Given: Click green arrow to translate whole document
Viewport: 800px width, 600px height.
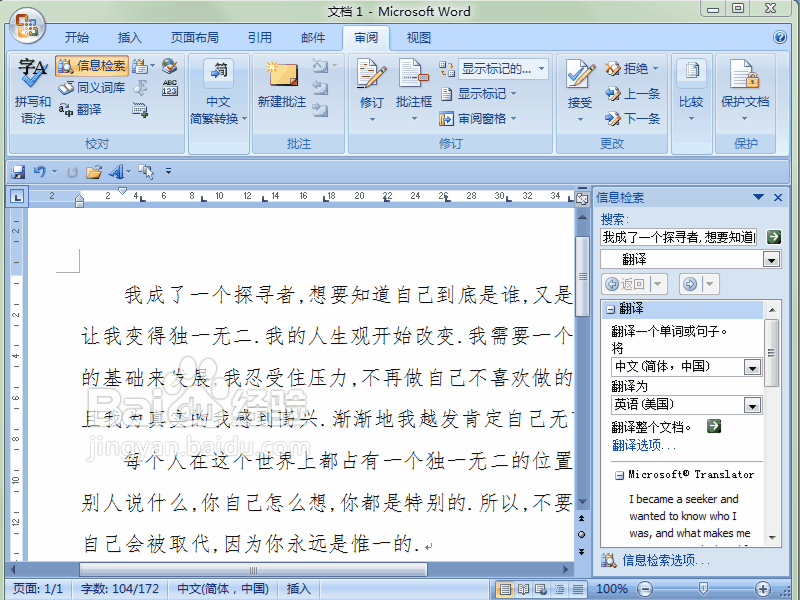Looking at the screenshot, I should click(x=714, y=426).
